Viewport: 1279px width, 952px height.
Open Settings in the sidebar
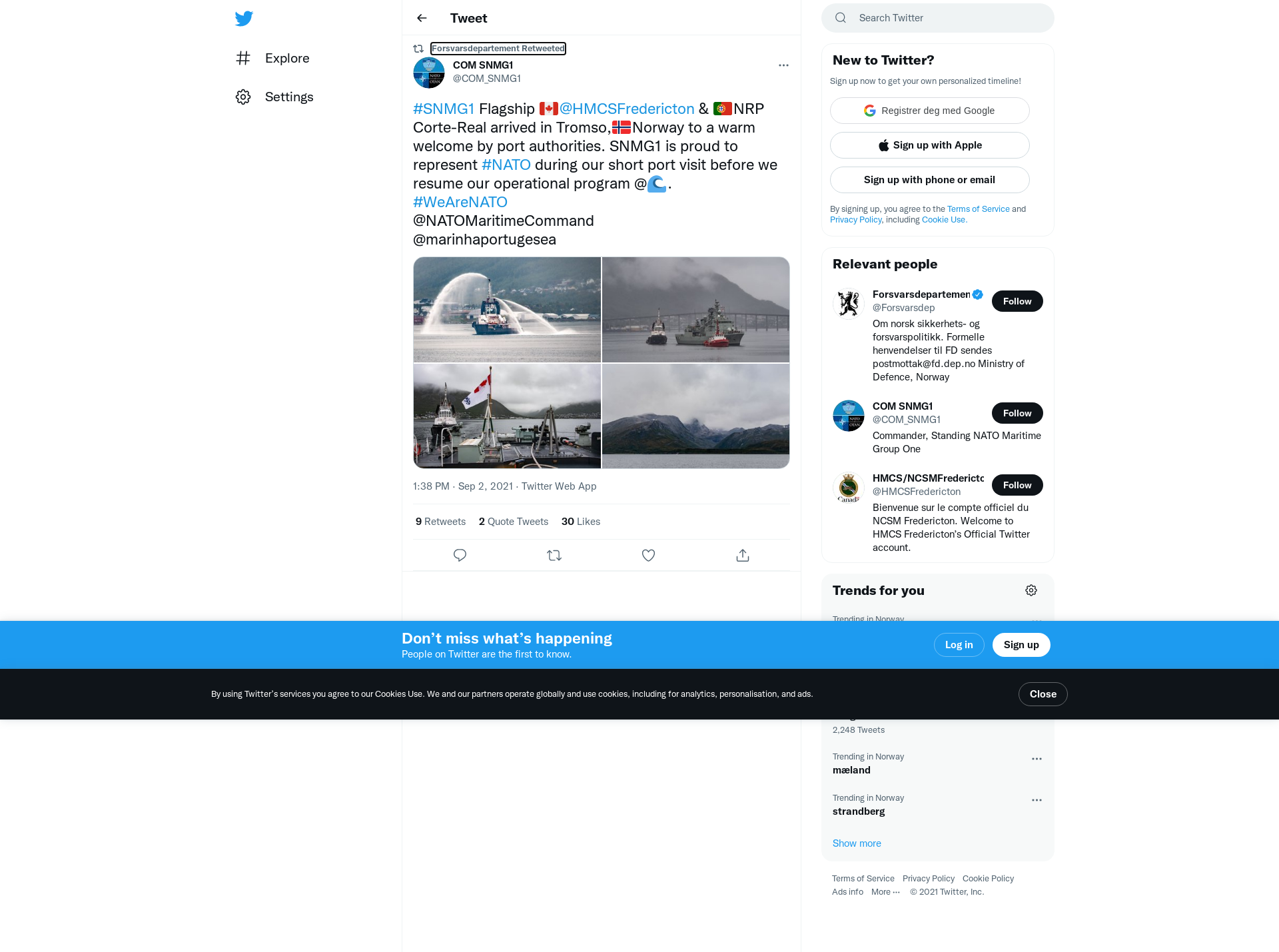pyautogui.click(x=274, y=97)
